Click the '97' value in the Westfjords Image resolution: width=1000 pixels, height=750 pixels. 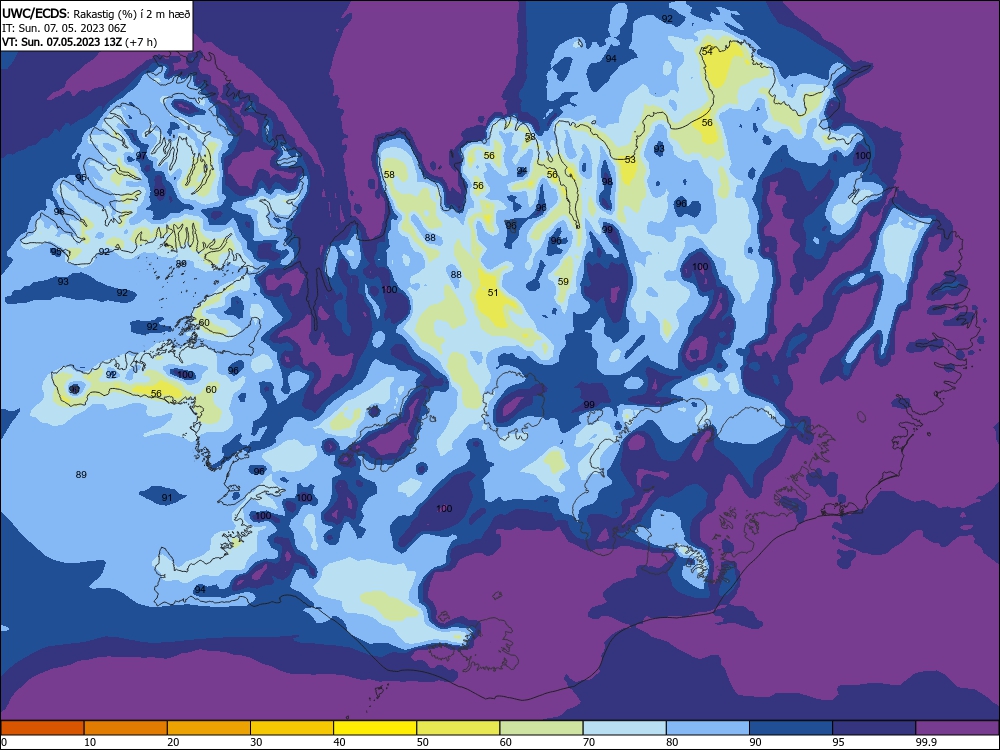pos(141,156)
